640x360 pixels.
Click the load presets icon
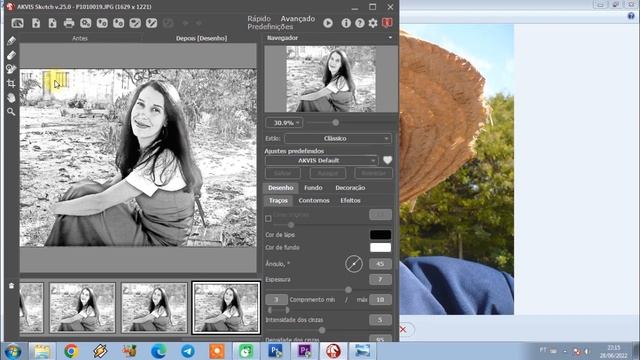click(x=102, y=23)
